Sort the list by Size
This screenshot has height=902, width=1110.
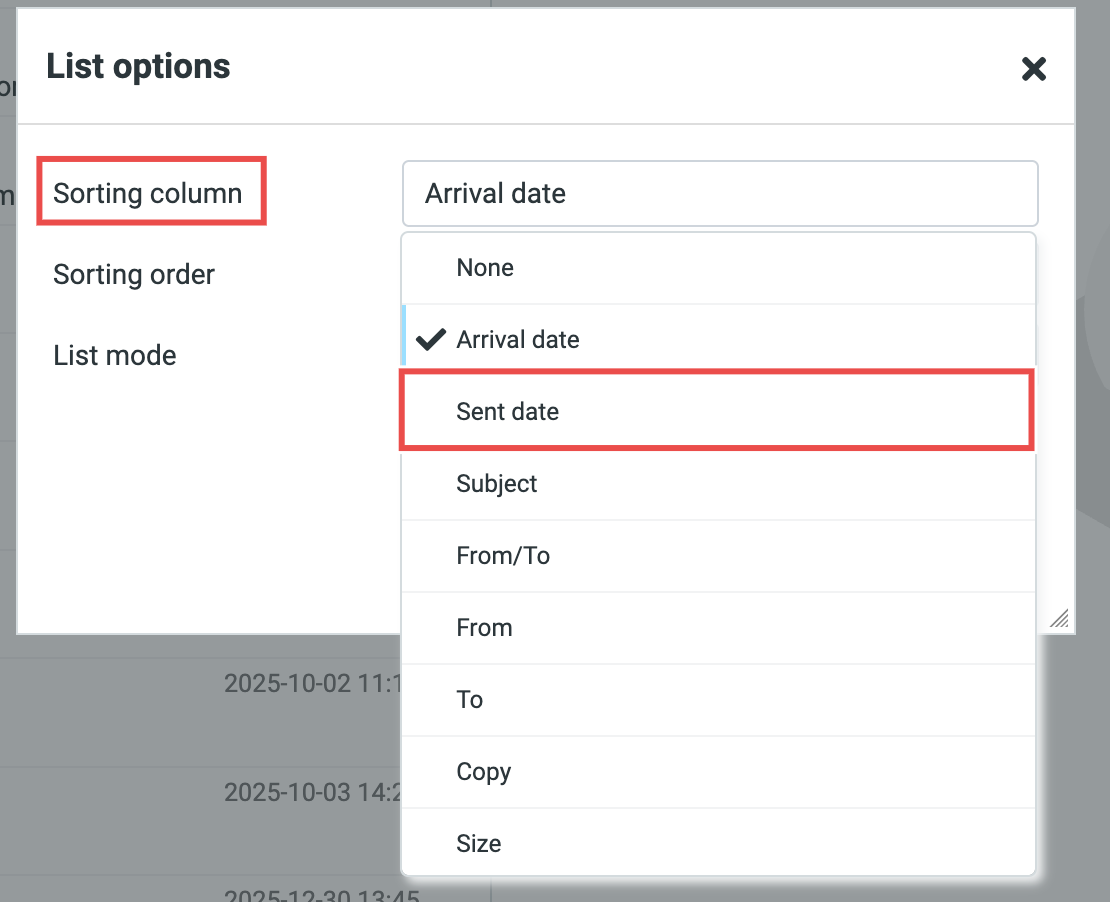[x=717, y=844]
